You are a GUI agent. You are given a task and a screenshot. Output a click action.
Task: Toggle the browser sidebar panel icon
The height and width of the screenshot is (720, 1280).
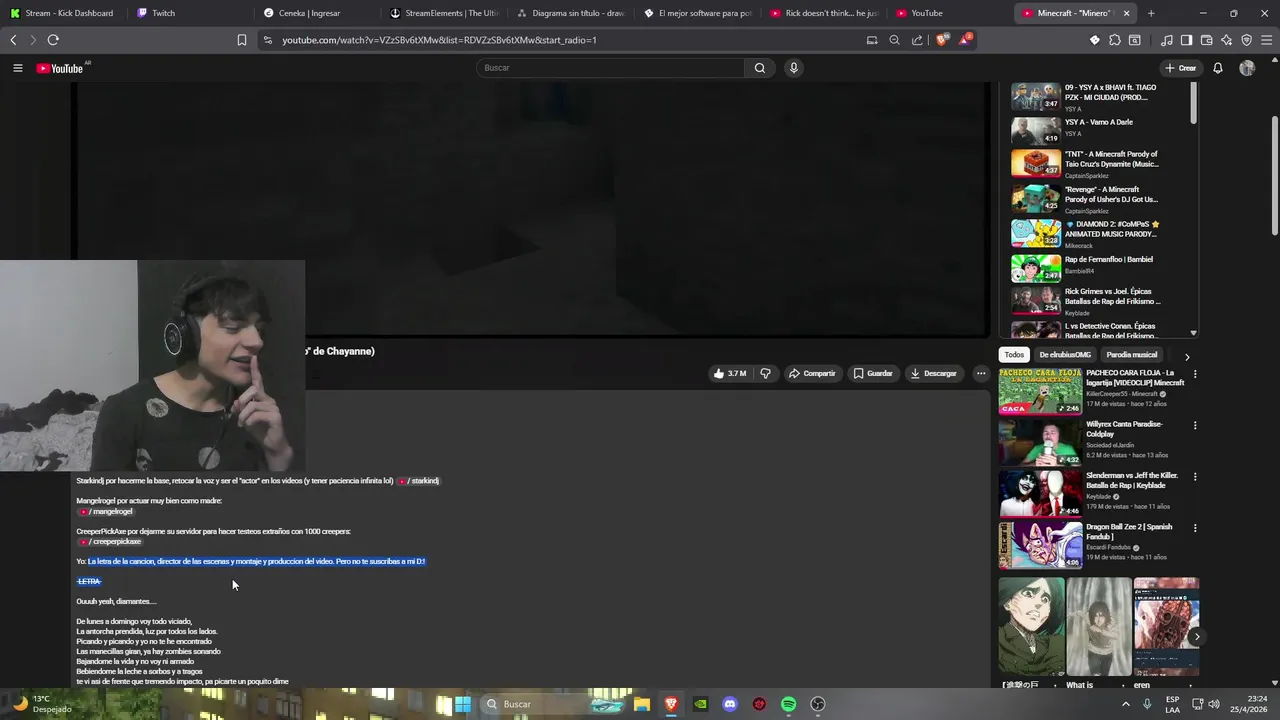point(1187,40)
